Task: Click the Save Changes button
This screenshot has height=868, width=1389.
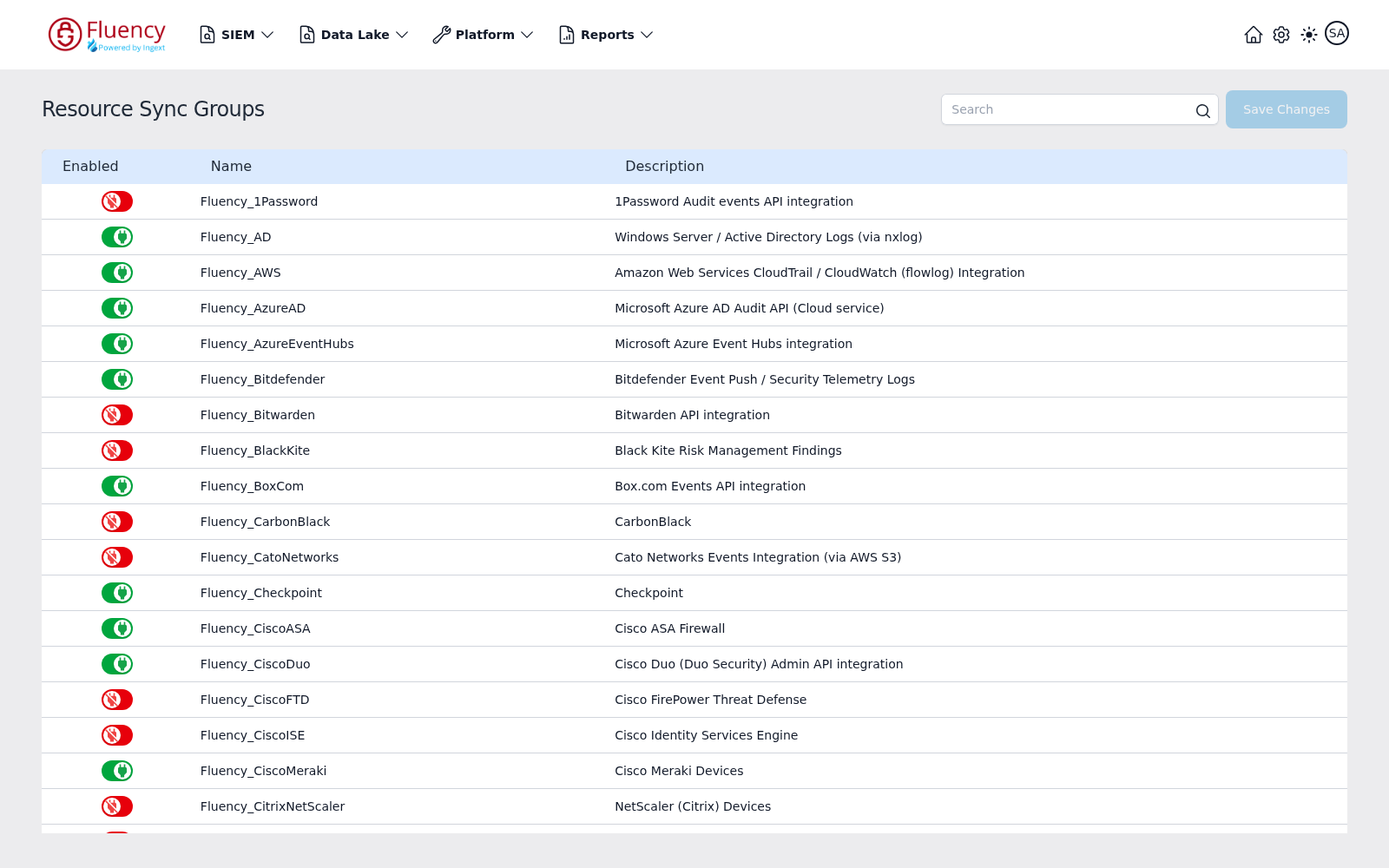Action: (x=1287, y=109)
